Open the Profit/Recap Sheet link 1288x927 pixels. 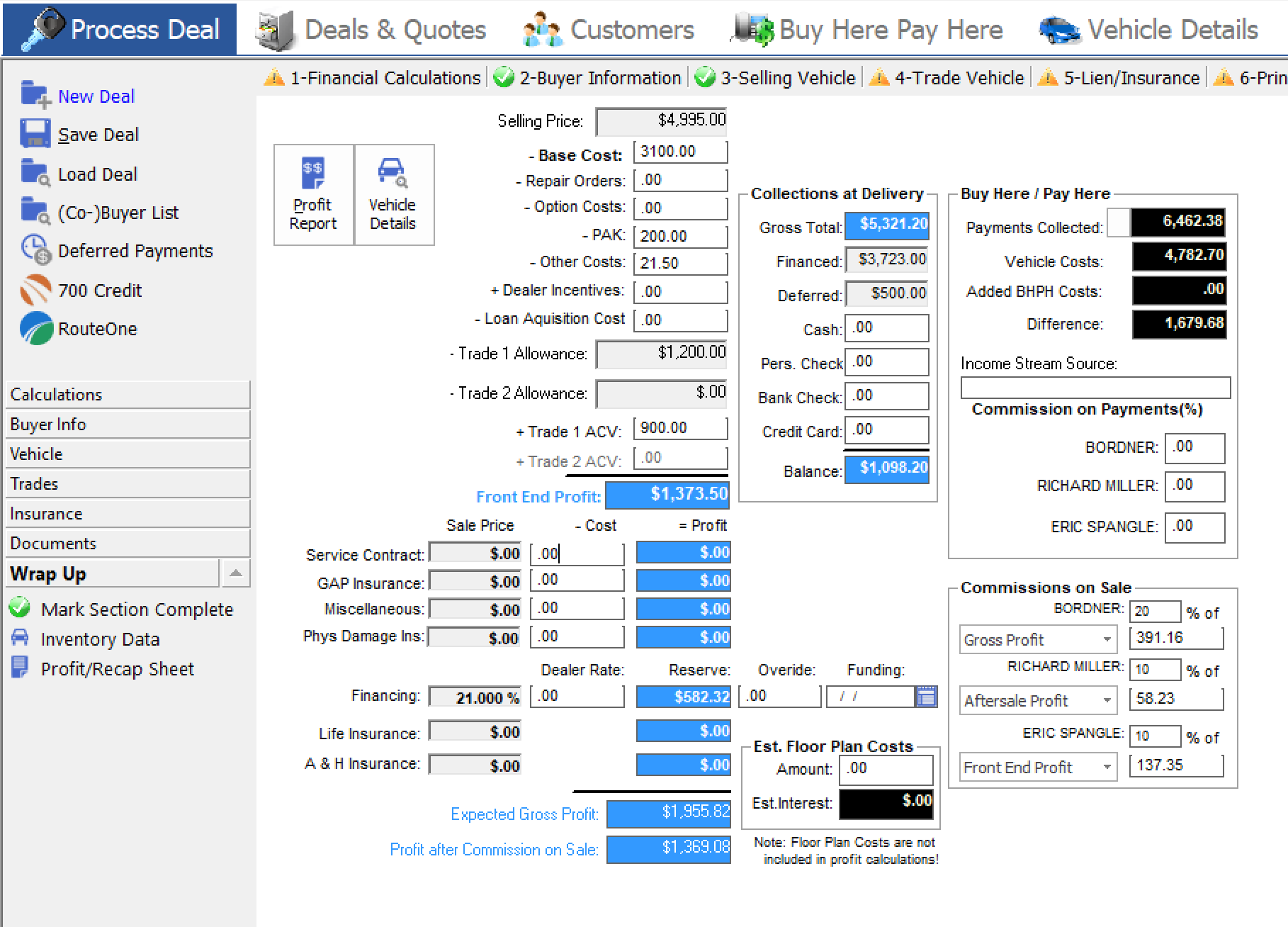point(117,669)
